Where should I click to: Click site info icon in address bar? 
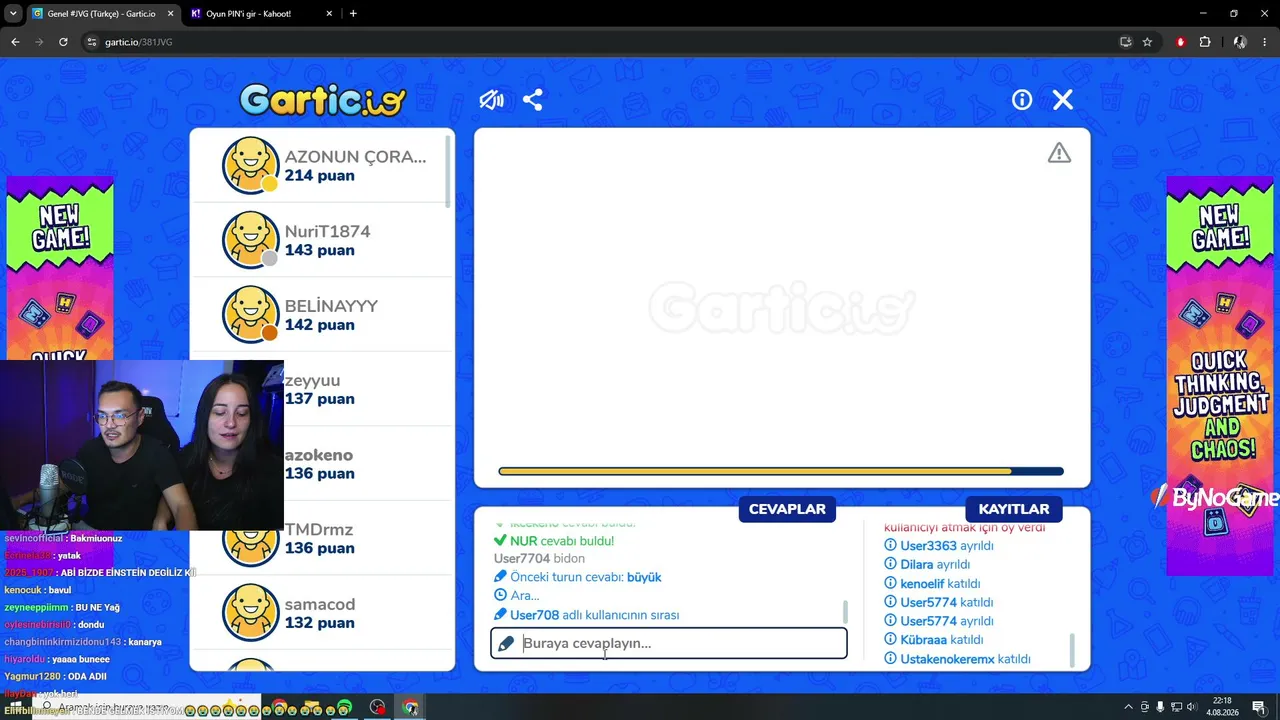pos(92,42)
